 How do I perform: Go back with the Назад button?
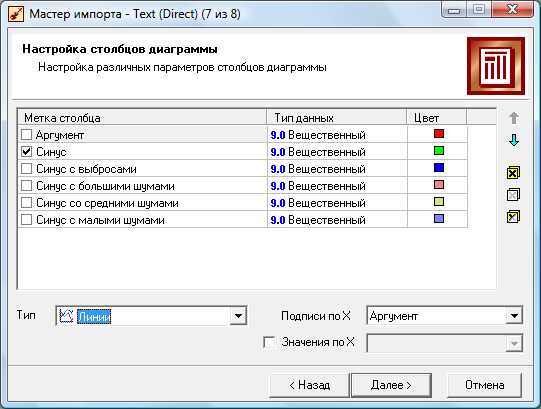coord(309,385)
